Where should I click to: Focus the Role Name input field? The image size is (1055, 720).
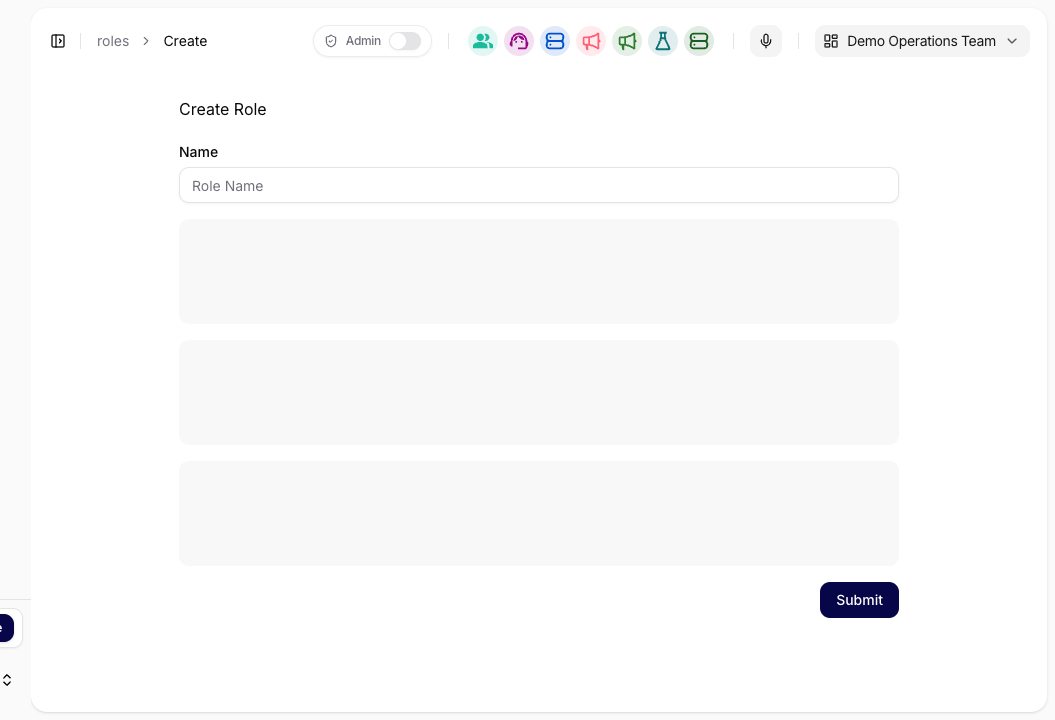tap(538, 185)
